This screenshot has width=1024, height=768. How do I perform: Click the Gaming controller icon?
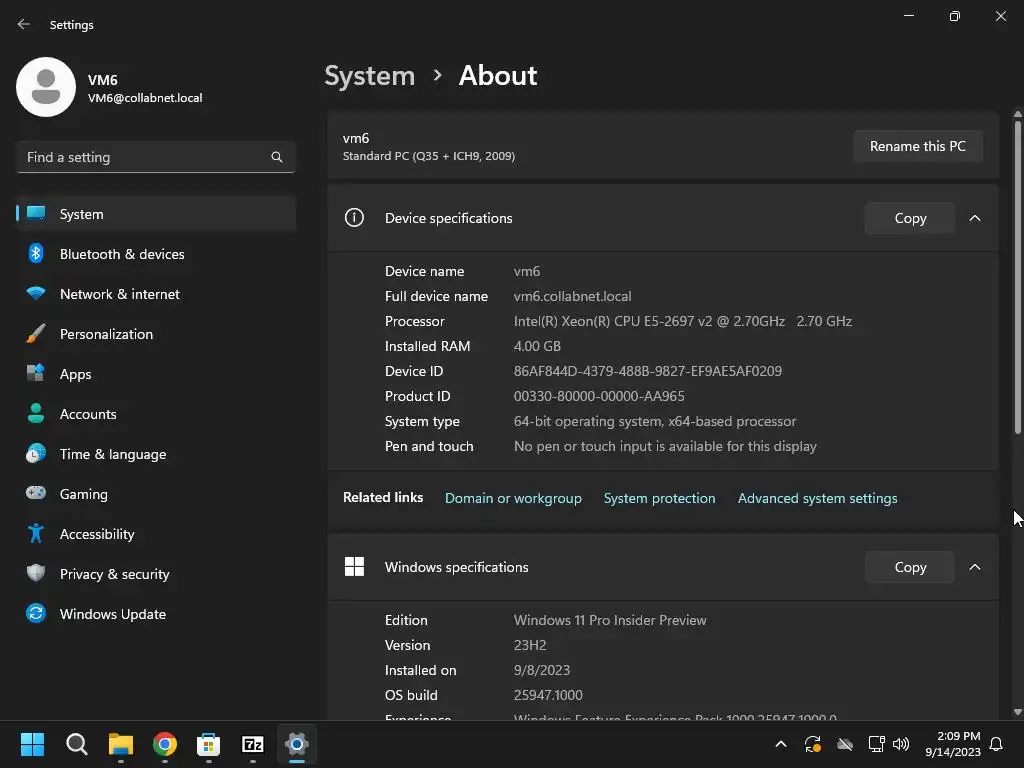[36, 493]
